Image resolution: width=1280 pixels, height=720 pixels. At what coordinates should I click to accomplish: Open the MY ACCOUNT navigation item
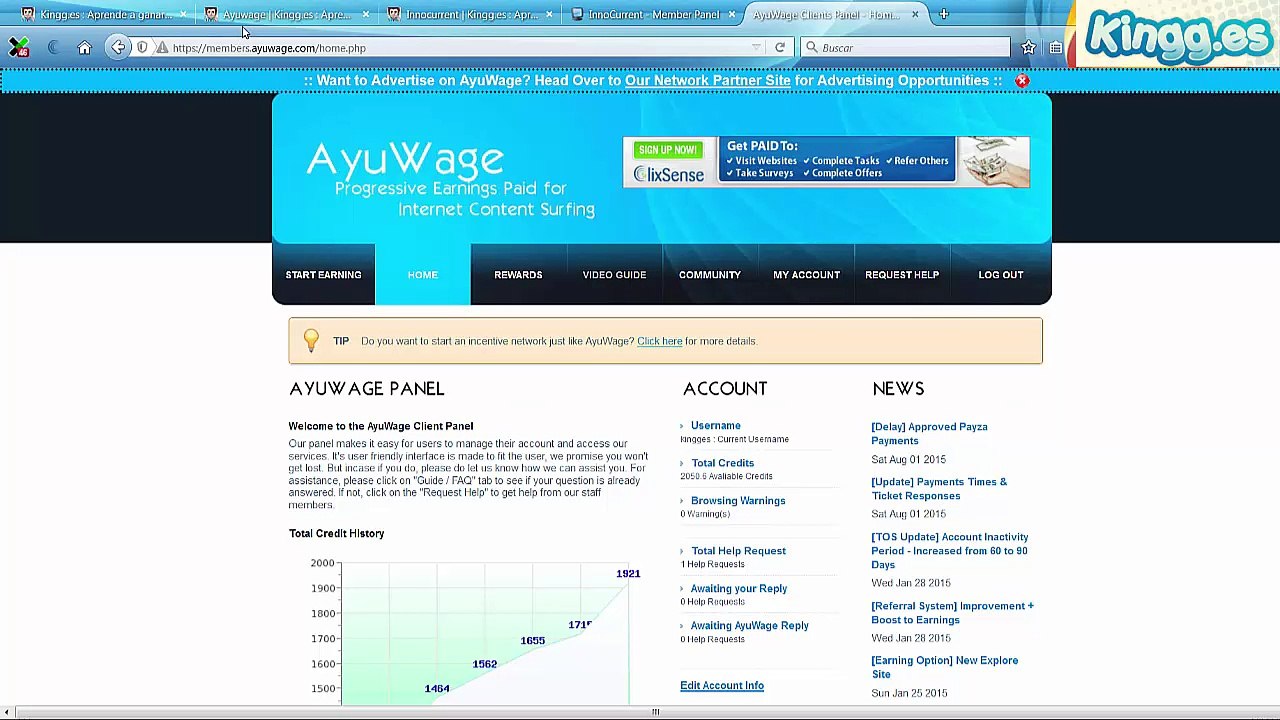tap(806, 275)
